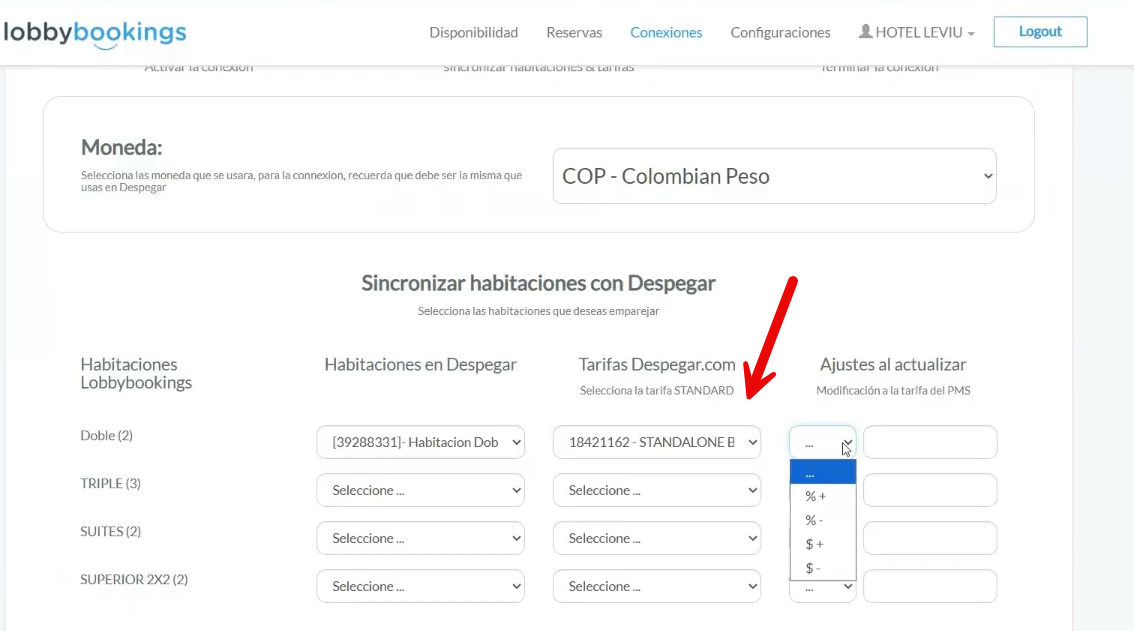Open the Disponibilidad menu item
Screen dimensions: 1134x631
pyautogui.click(x=474, y=33)
